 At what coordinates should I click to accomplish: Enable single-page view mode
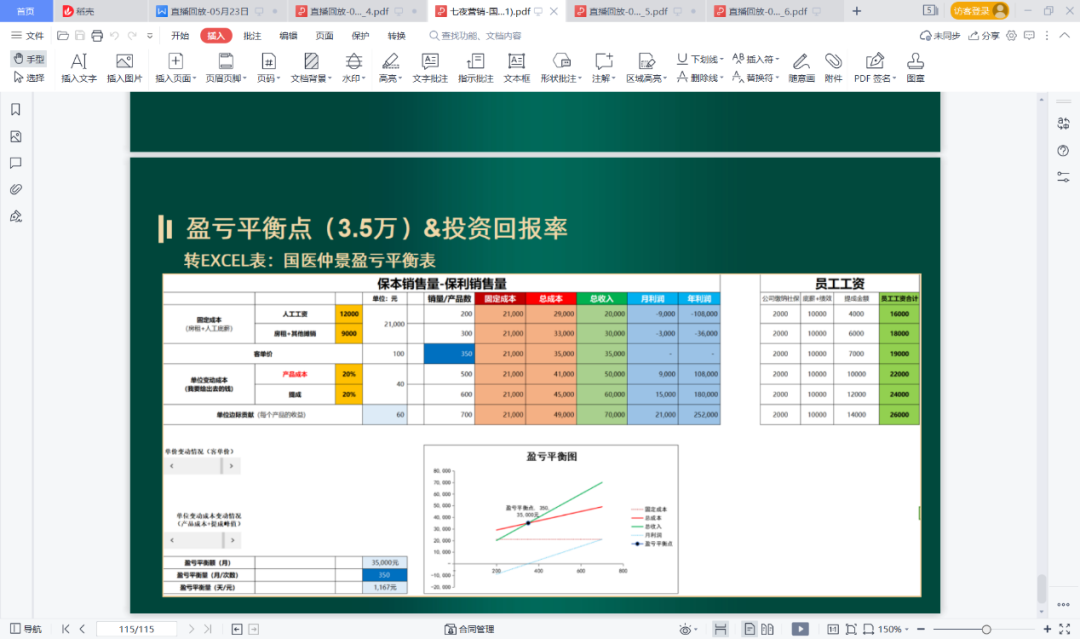[749, 629]
